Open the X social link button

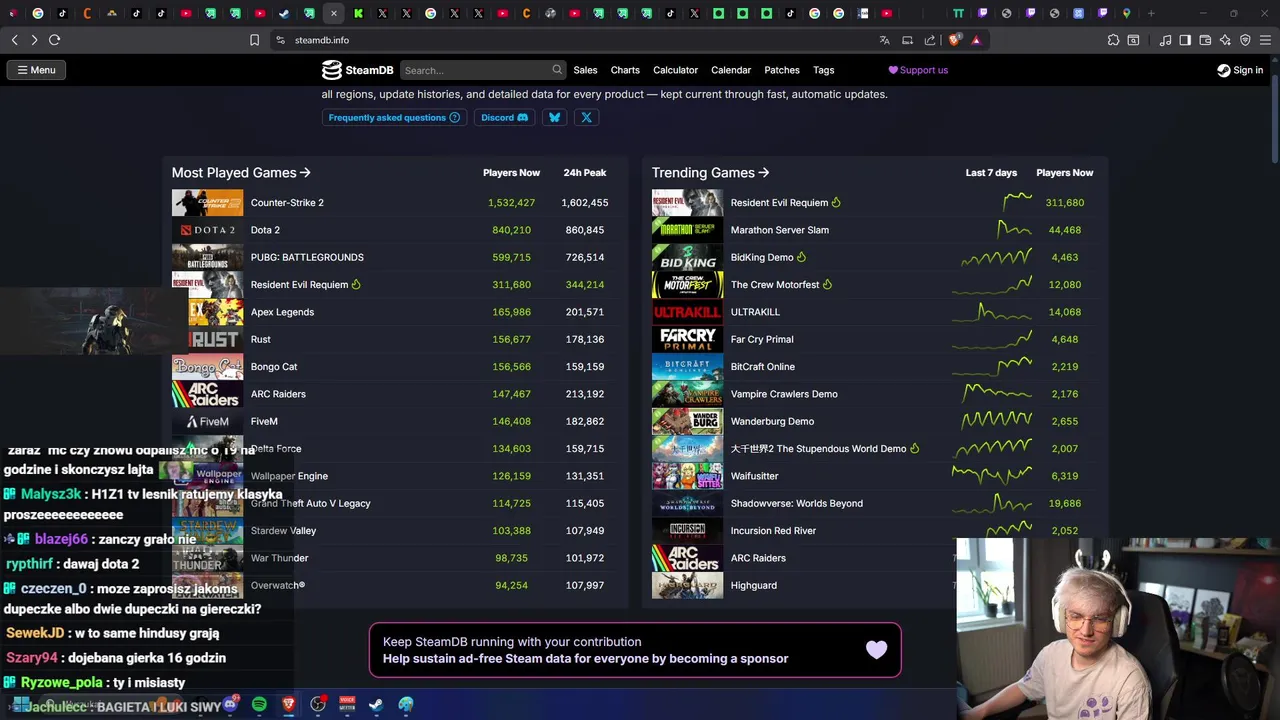click(x=587, y=117)
